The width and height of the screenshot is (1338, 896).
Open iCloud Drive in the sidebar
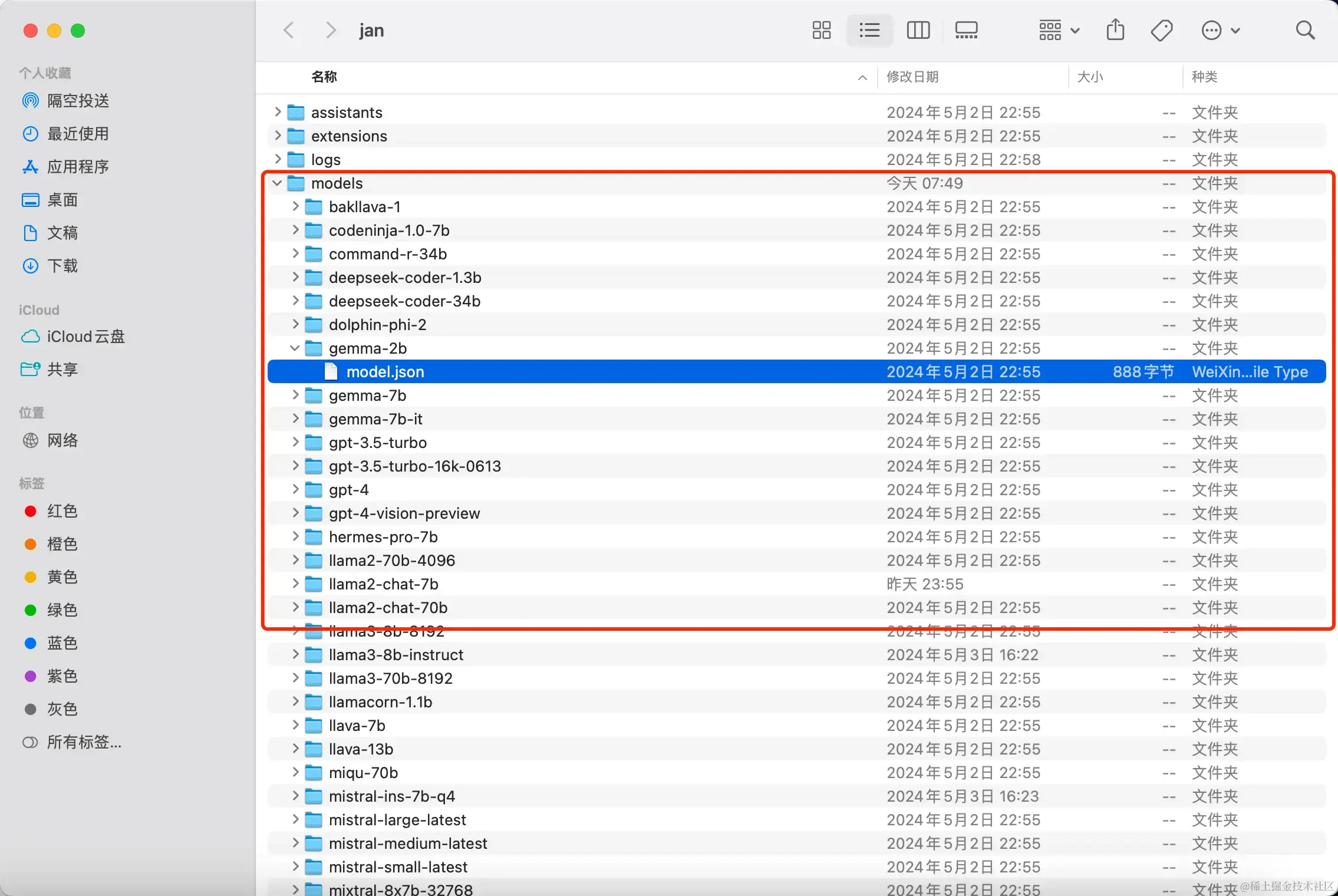point(85,337)
